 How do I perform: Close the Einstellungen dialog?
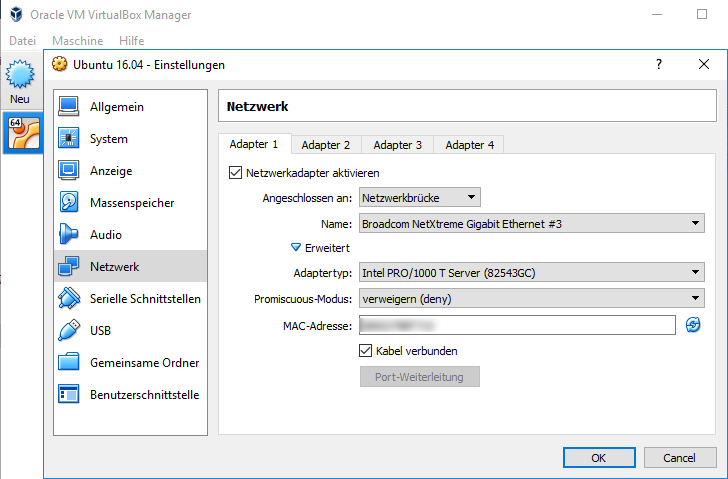point(704,64)
